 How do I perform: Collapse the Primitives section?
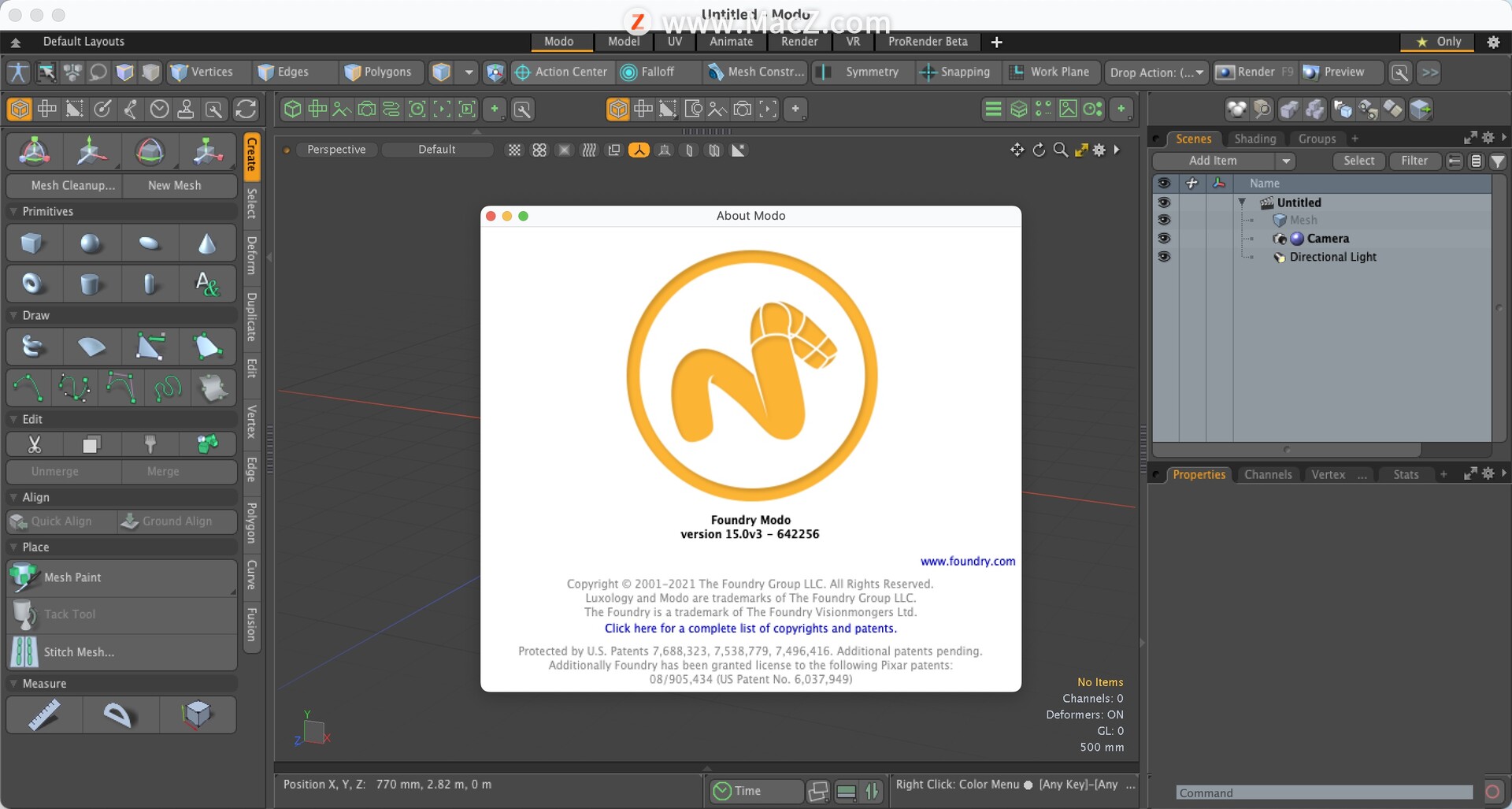click(x=13, y=211)
